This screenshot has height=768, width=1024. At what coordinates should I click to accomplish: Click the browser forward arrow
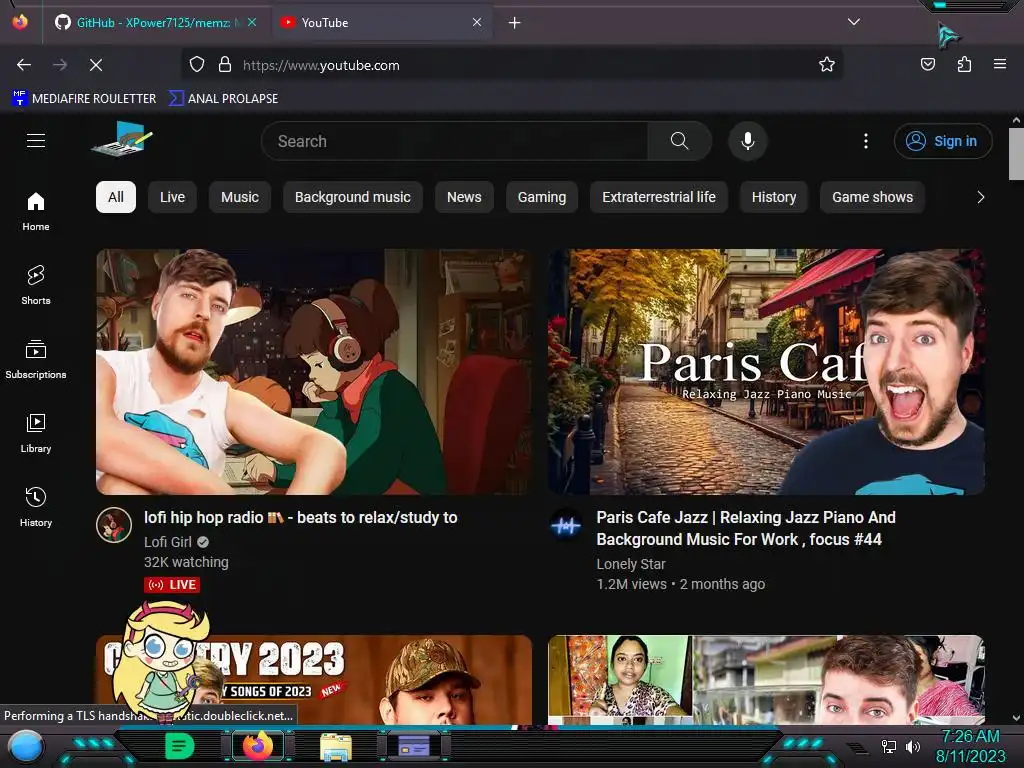(60, 65)
